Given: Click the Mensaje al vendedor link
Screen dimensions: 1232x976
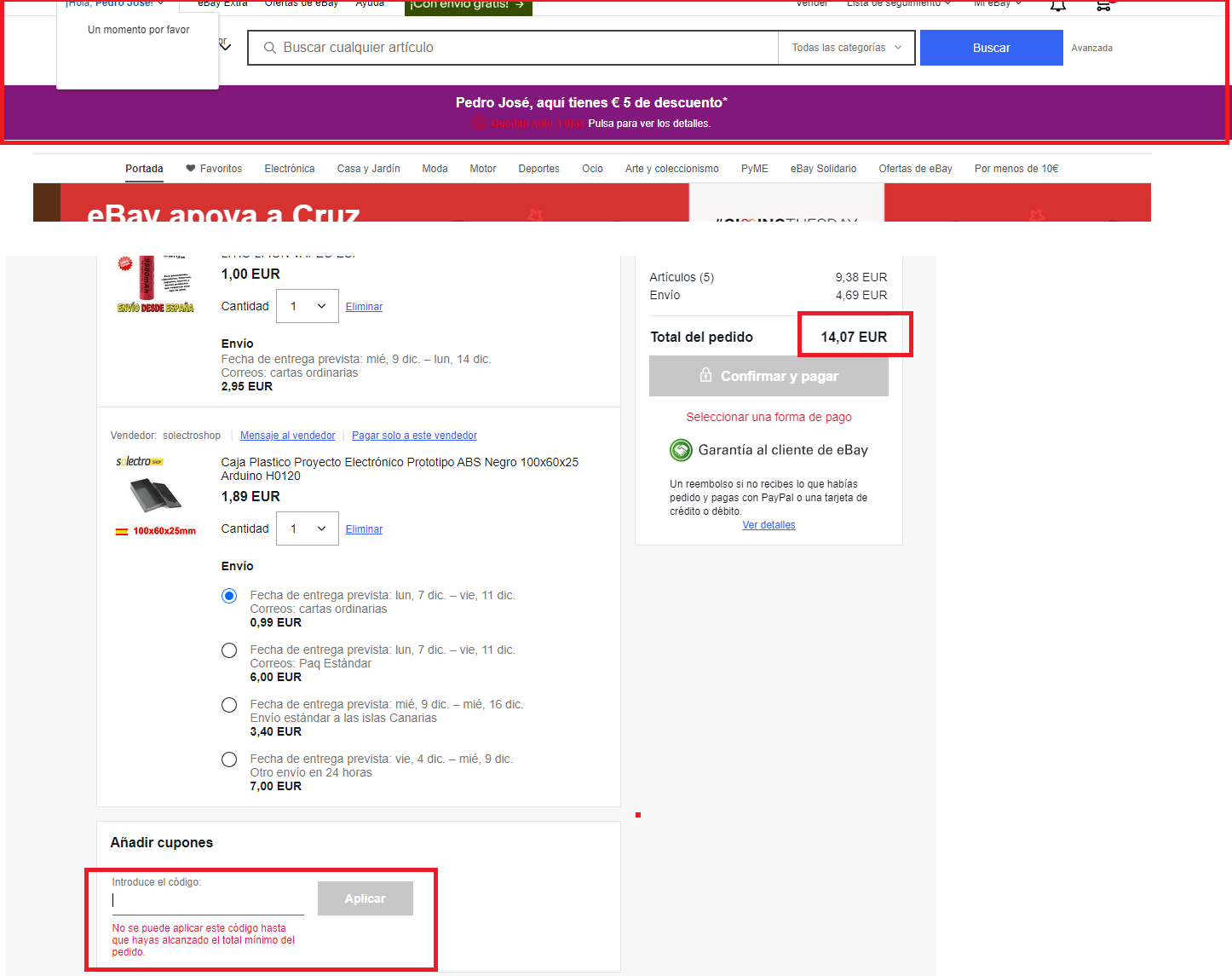Looking at the screenshot, I should click(x=287, y=436).
